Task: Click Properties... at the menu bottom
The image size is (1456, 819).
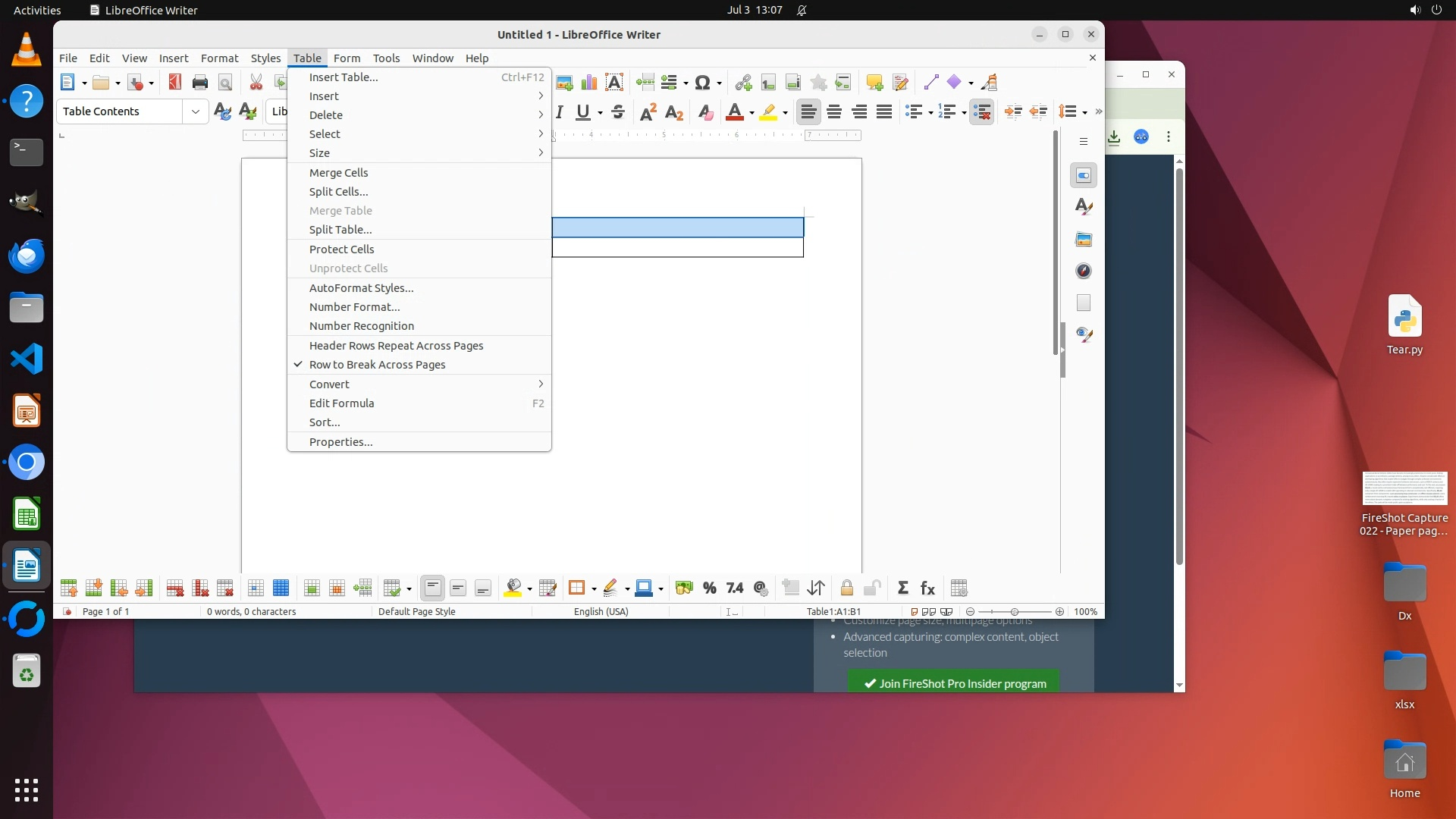Action: click(340, 442)
